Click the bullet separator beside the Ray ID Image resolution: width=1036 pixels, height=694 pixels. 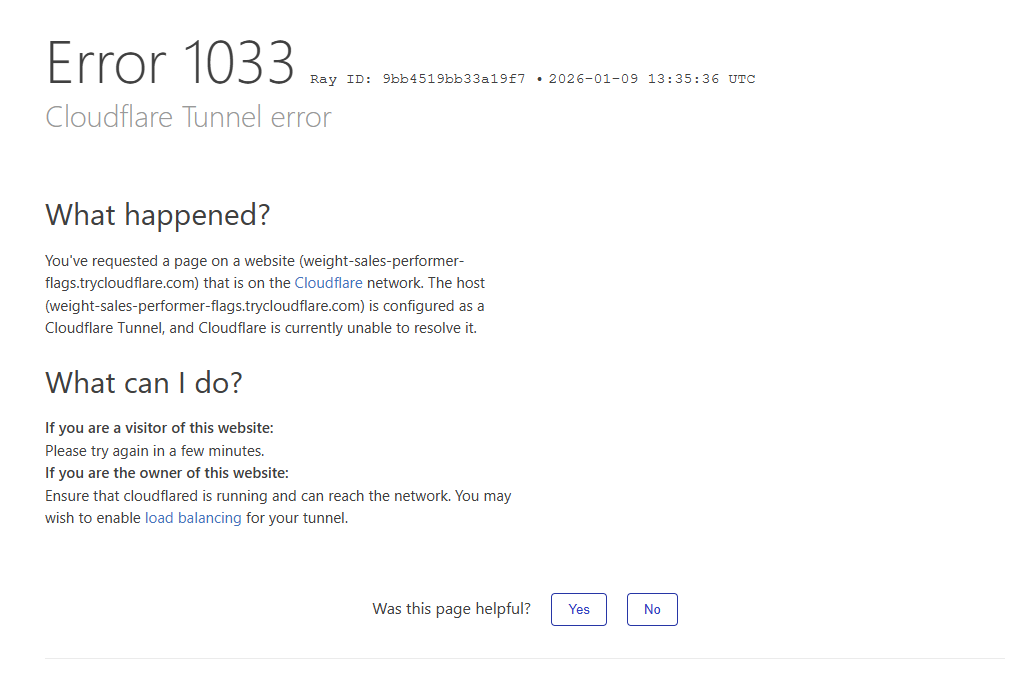539,80
